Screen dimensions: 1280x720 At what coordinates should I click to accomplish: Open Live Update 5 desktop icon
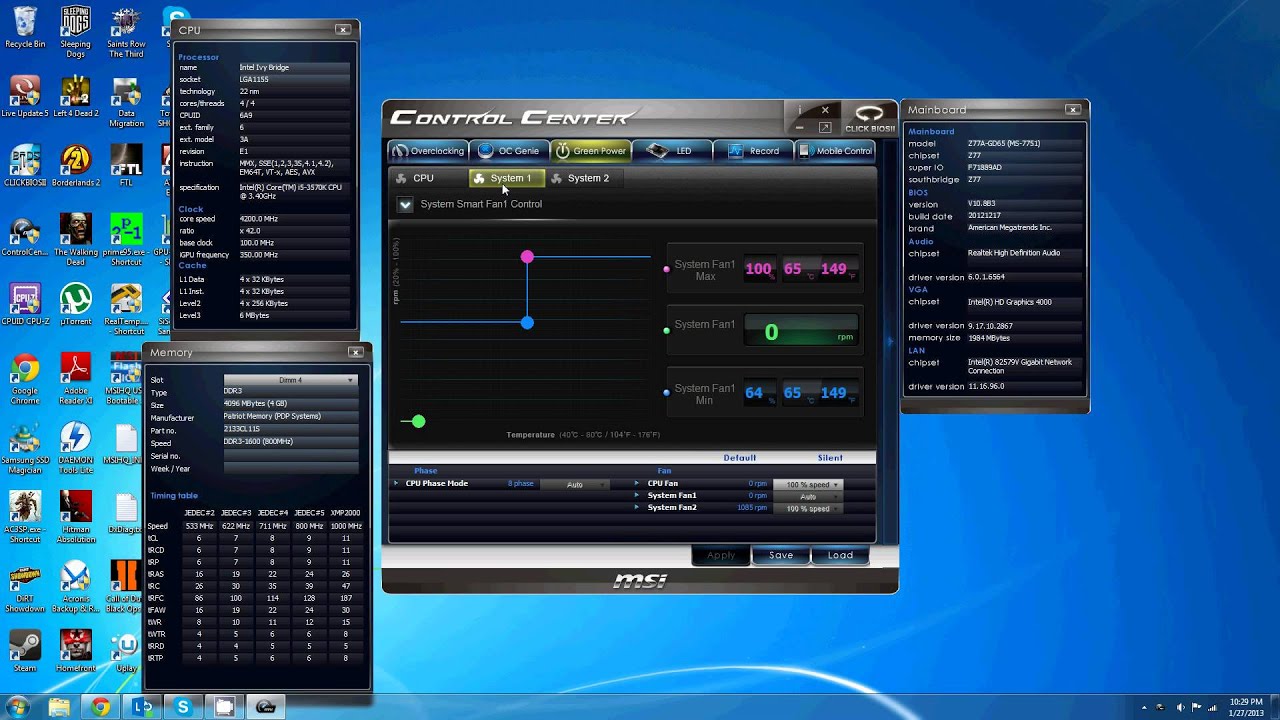[x=25, y=97]
